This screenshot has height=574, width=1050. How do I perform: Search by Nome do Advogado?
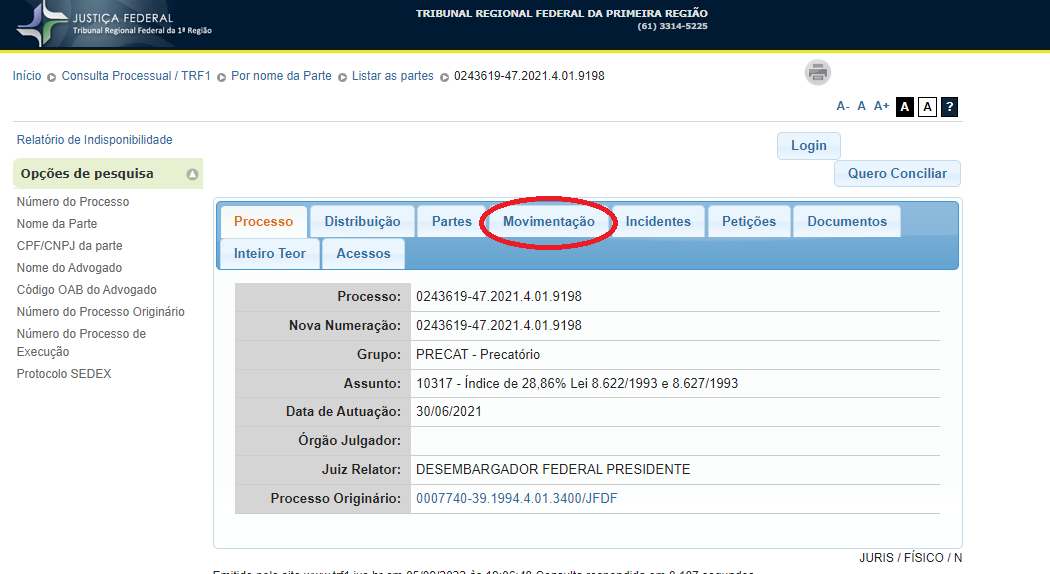pyautogui.click(x=69, y=268)
